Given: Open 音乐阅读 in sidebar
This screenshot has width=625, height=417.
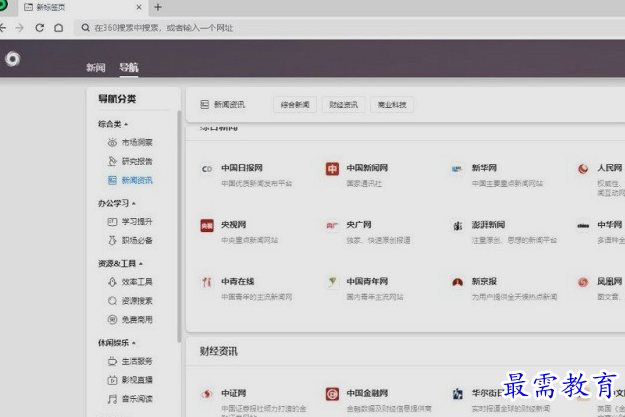Looking at the screenshot, I should [x=130, y=399].
